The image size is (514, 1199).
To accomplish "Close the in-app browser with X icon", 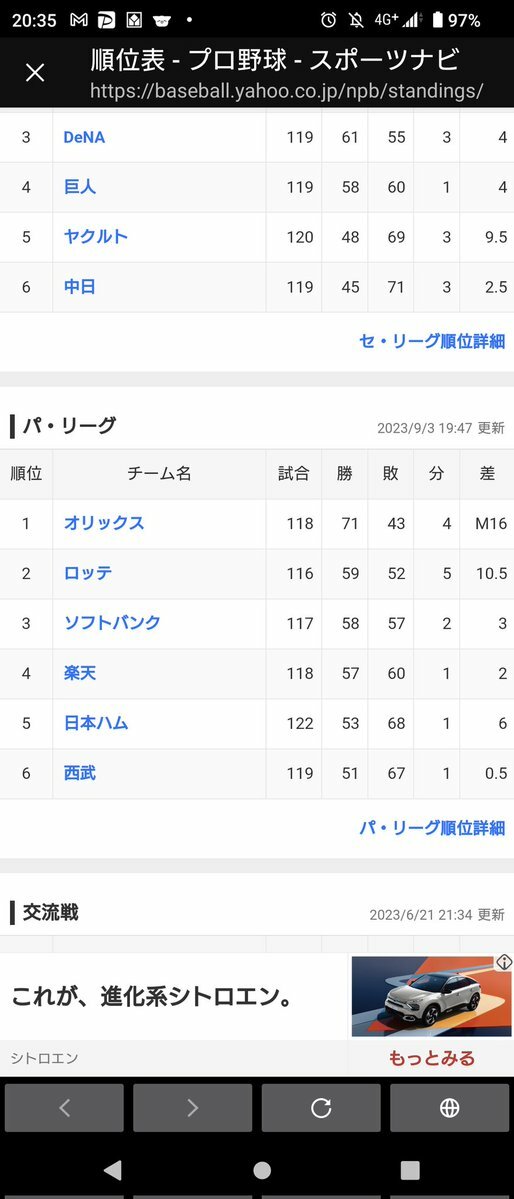I will click(x=34, y=73).
